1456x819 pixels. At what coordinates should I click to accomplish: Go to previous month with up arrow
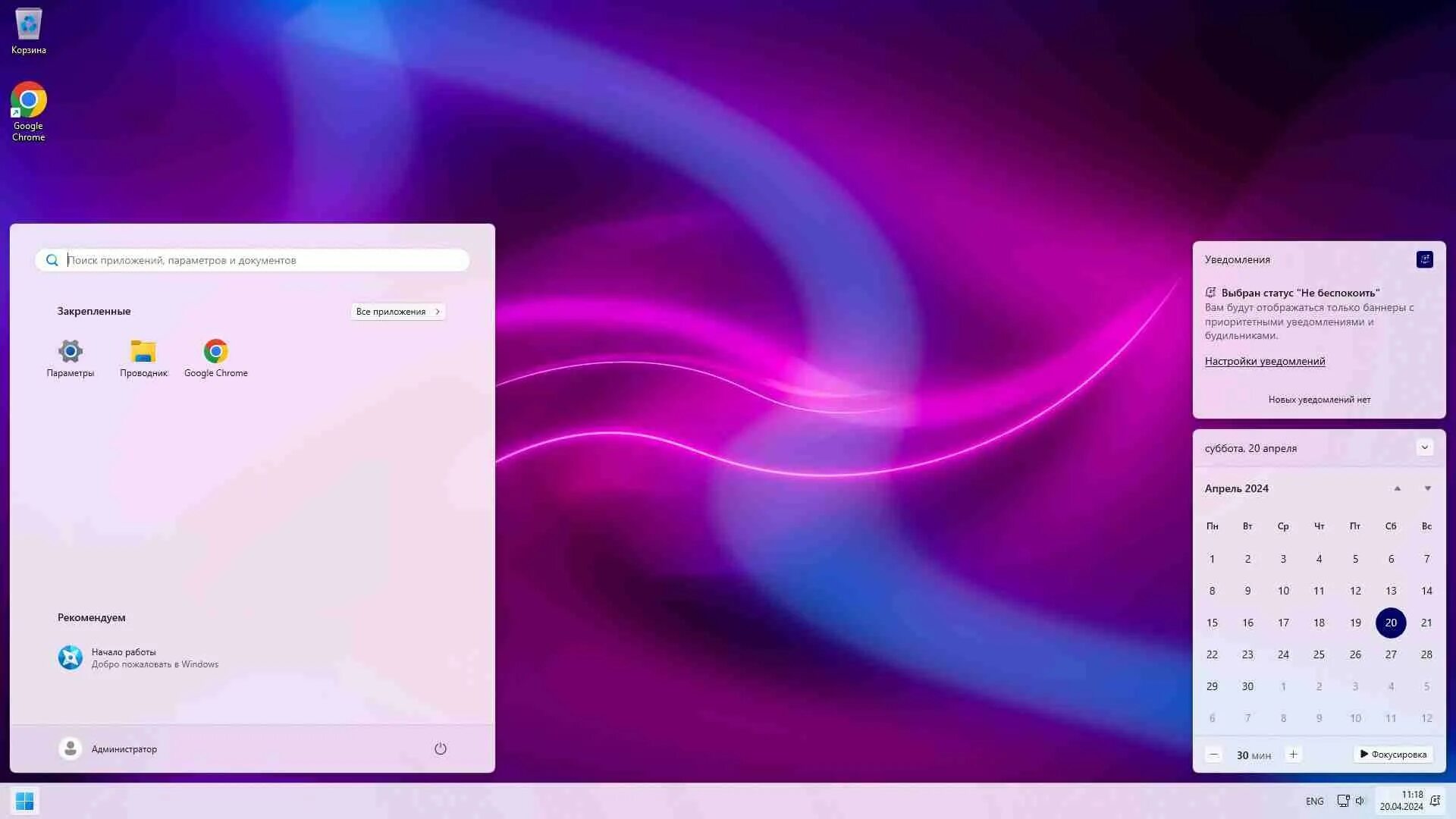click(1397, 488)
